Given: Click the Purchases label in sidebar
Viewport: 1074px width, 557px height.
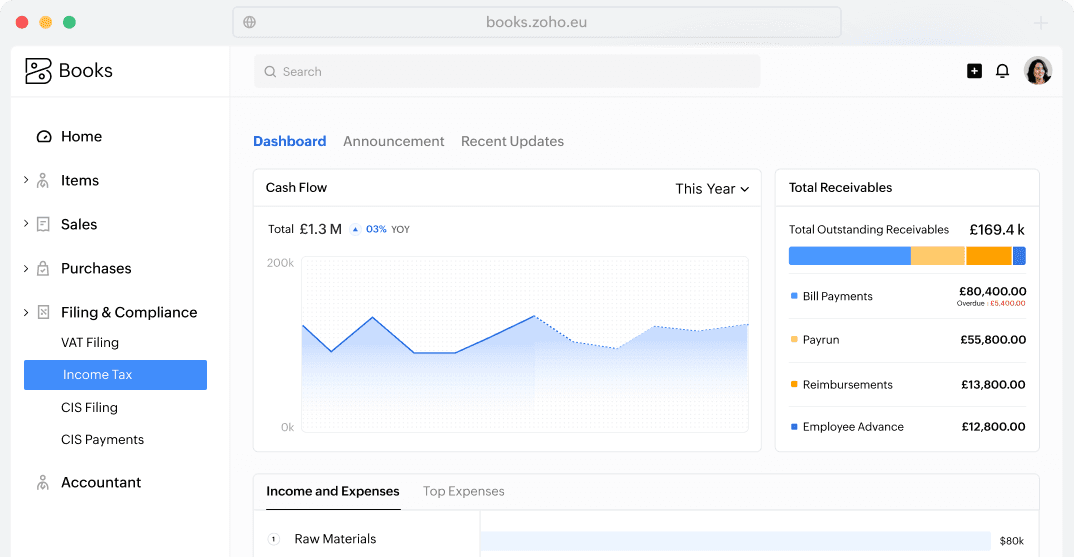Looking at the screenshot, I should tap(96, 269).
